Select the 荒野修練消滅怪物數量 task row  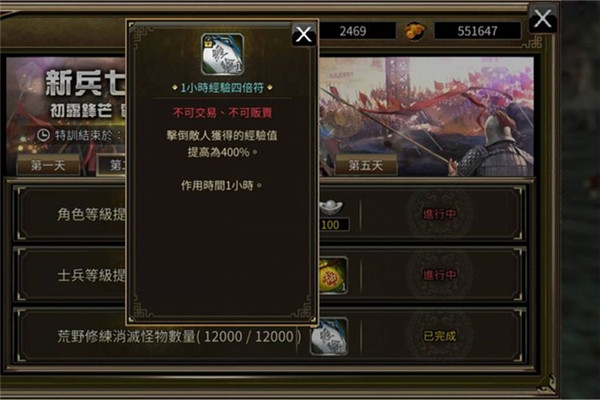pyautogui.click(x=269, y=336)
